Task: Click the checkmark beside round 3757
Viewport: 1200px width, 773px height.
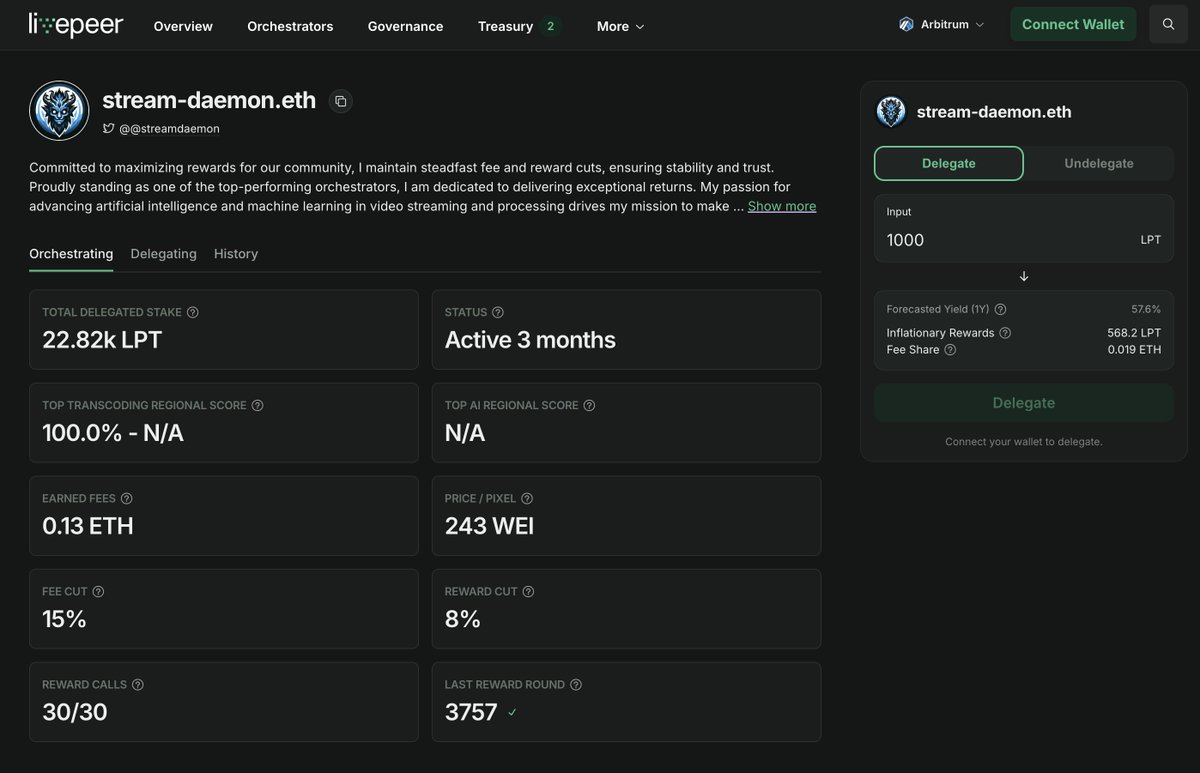Action: click(512, 712)
